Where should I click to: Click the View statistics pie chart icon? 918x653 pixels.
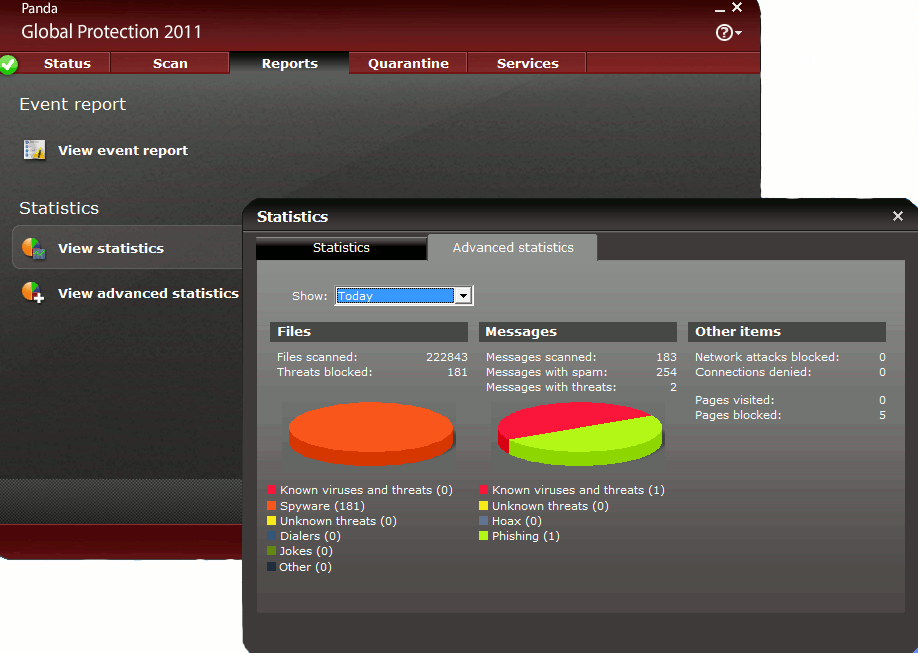tap(33, 248)
